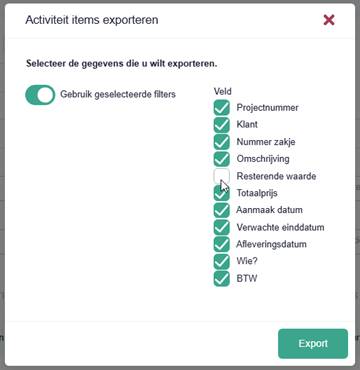Uncheck the Projectnummer checkbox
Viewport: 360px width, 370px height.
pyautogui.click(x=222, y=108)
